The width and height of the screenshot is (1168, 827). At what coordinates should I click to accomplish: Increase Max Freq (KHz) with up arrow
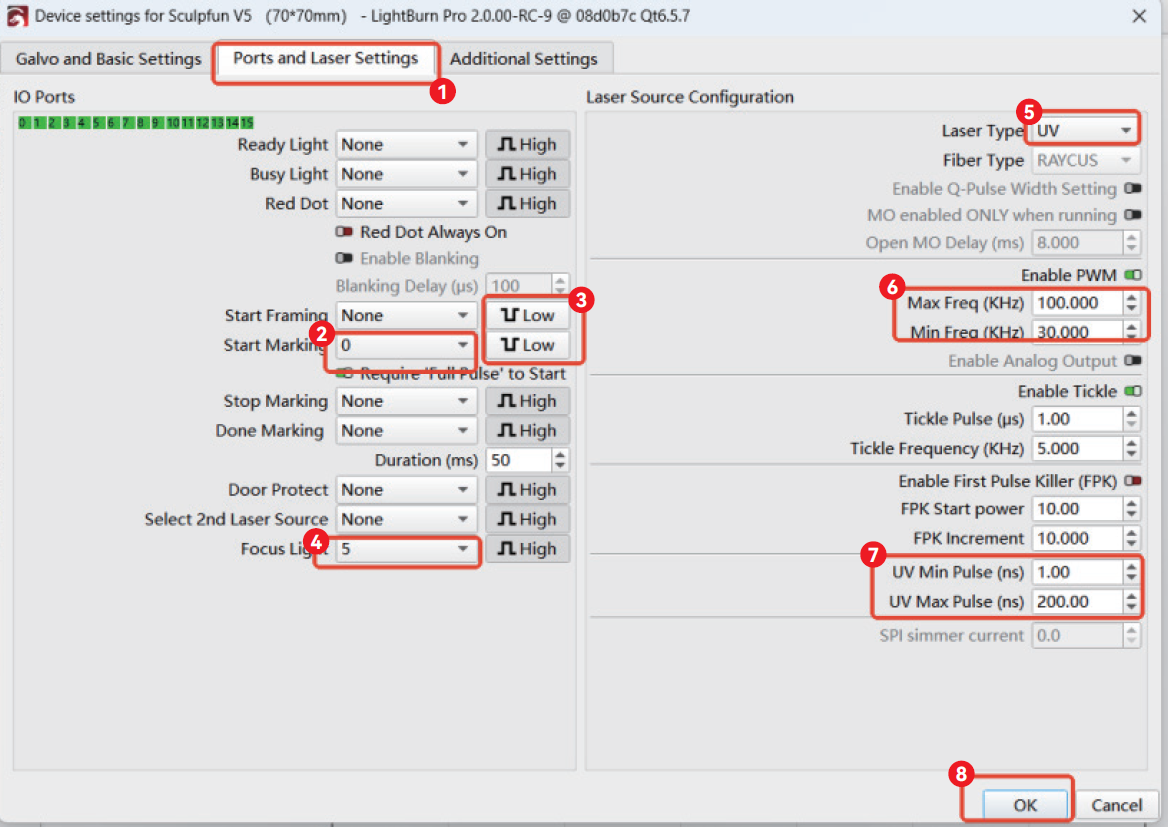point(1131,297)
